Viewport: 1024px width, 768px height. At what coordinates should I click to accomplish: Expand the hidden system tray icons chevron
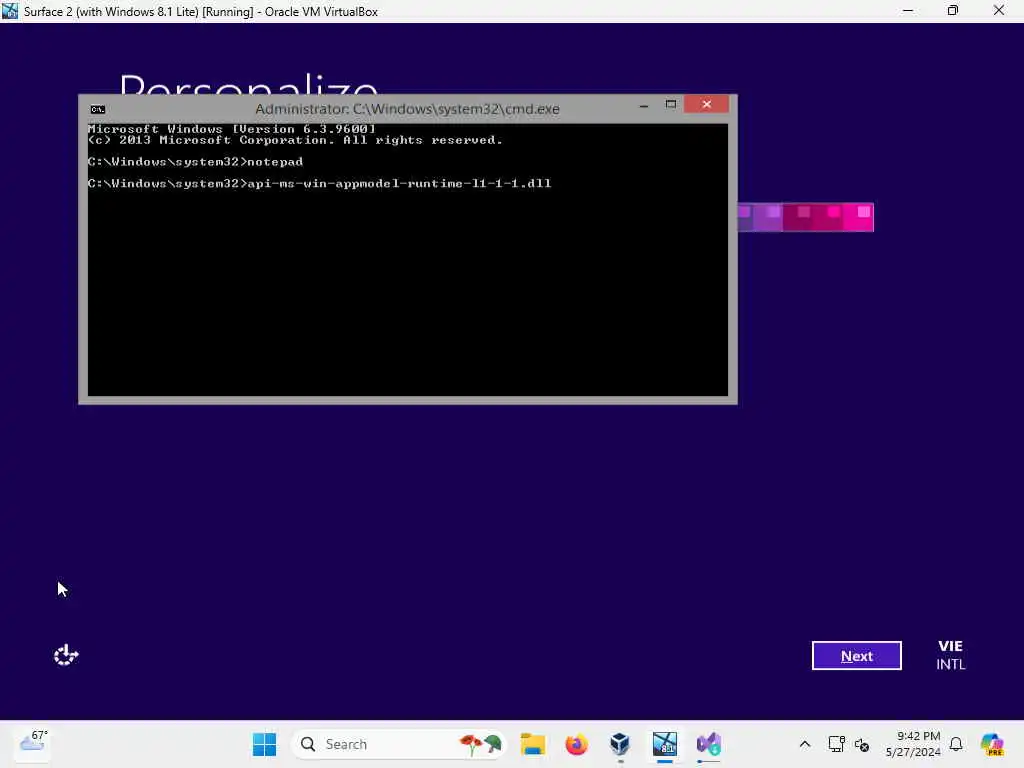(x=805, y=744)
